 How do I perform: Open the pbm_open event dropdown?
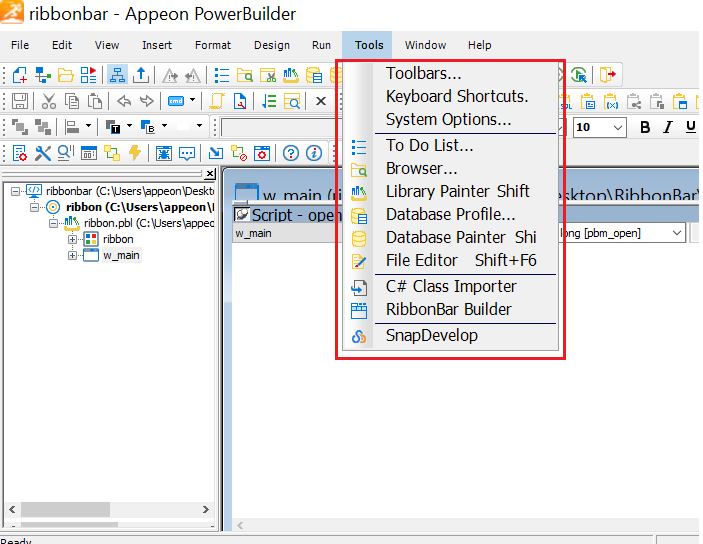pyautogui.click(x=677, y=233)
